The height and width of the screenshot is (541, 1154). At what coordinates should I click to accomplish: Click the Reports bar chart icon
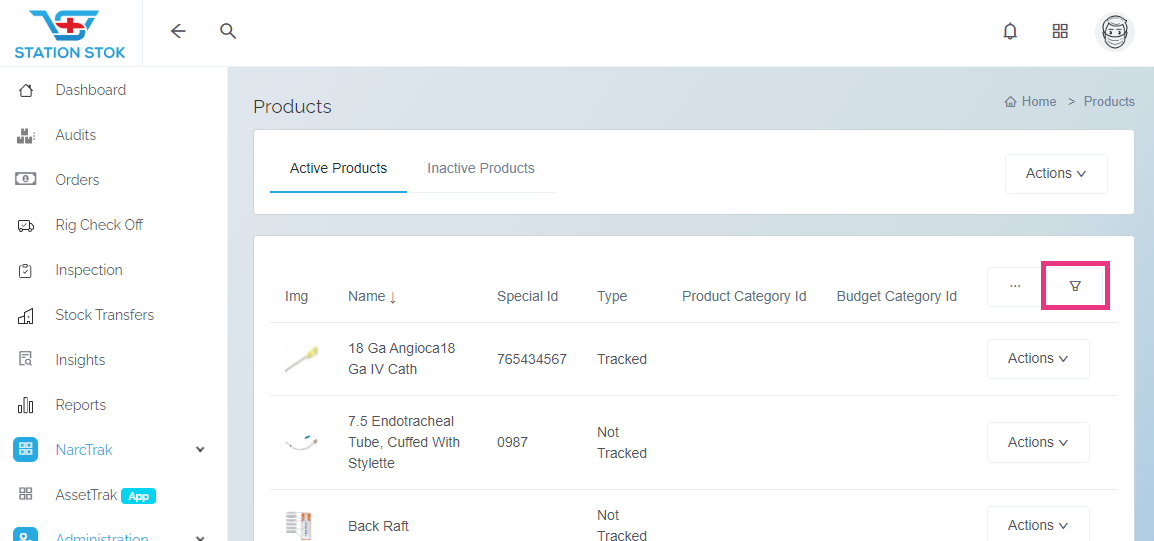tap(26, 405)
